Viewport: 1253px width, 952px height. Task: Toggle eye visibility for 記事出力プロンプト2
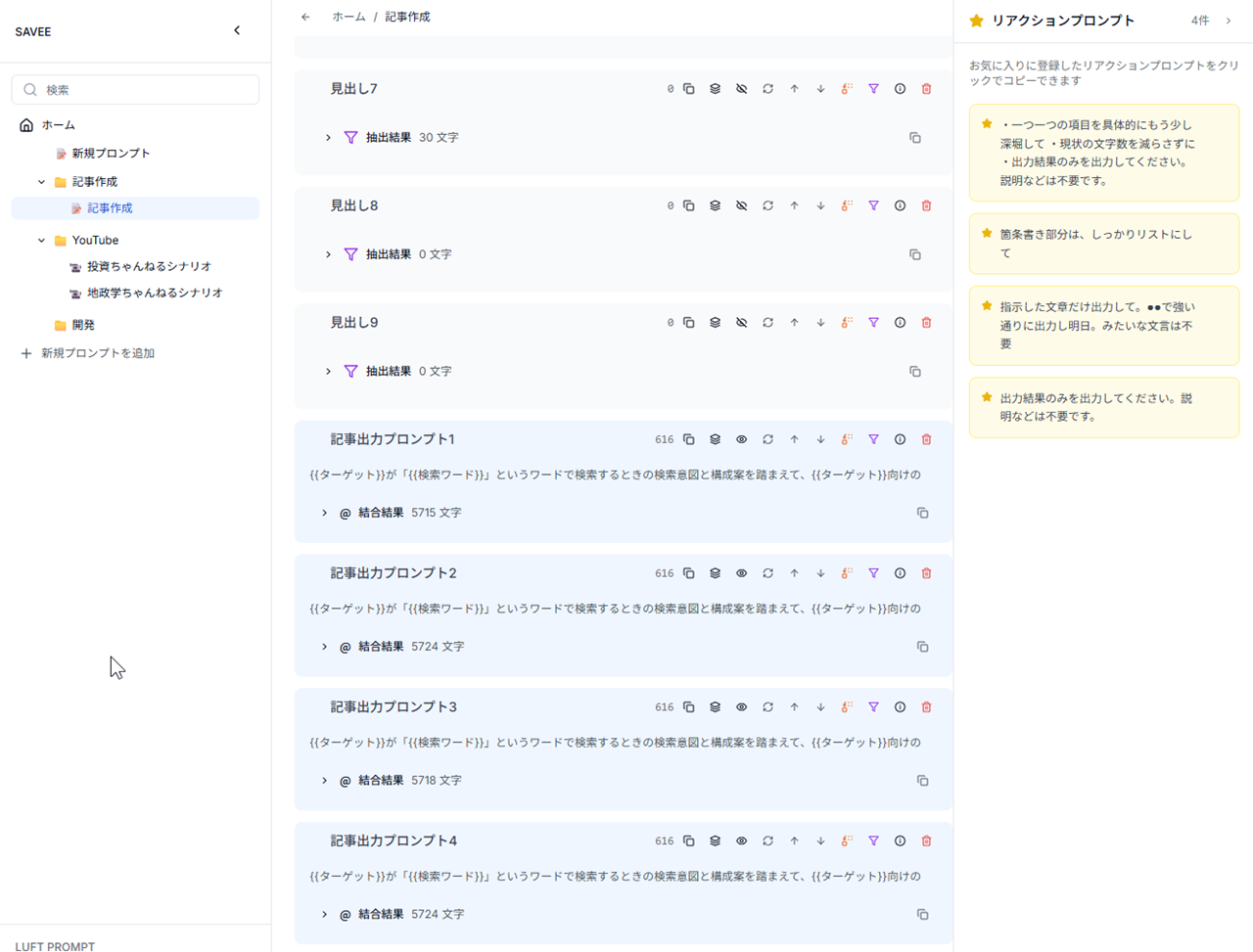(x=742, y=573)
